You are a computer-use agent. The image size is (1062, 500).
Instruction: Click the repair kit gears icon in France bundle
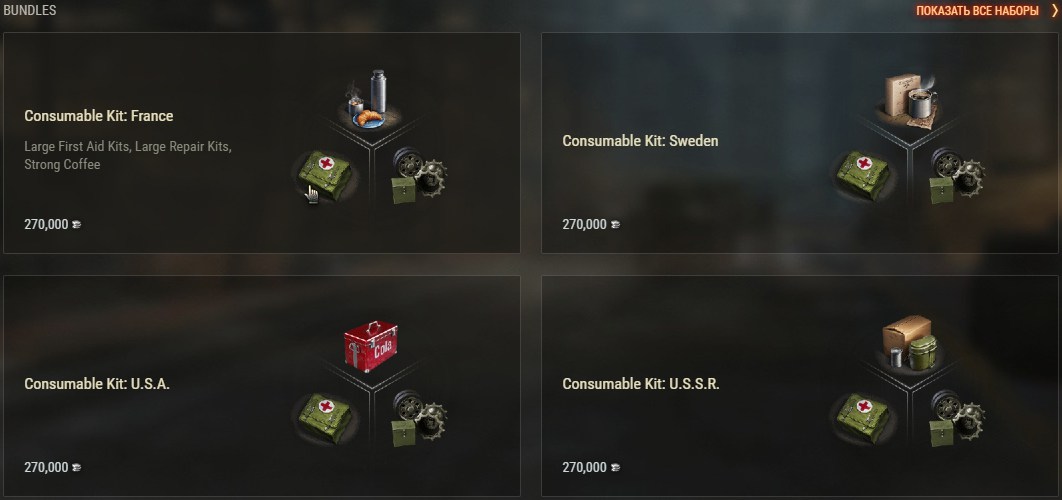[x=419, y=175]
